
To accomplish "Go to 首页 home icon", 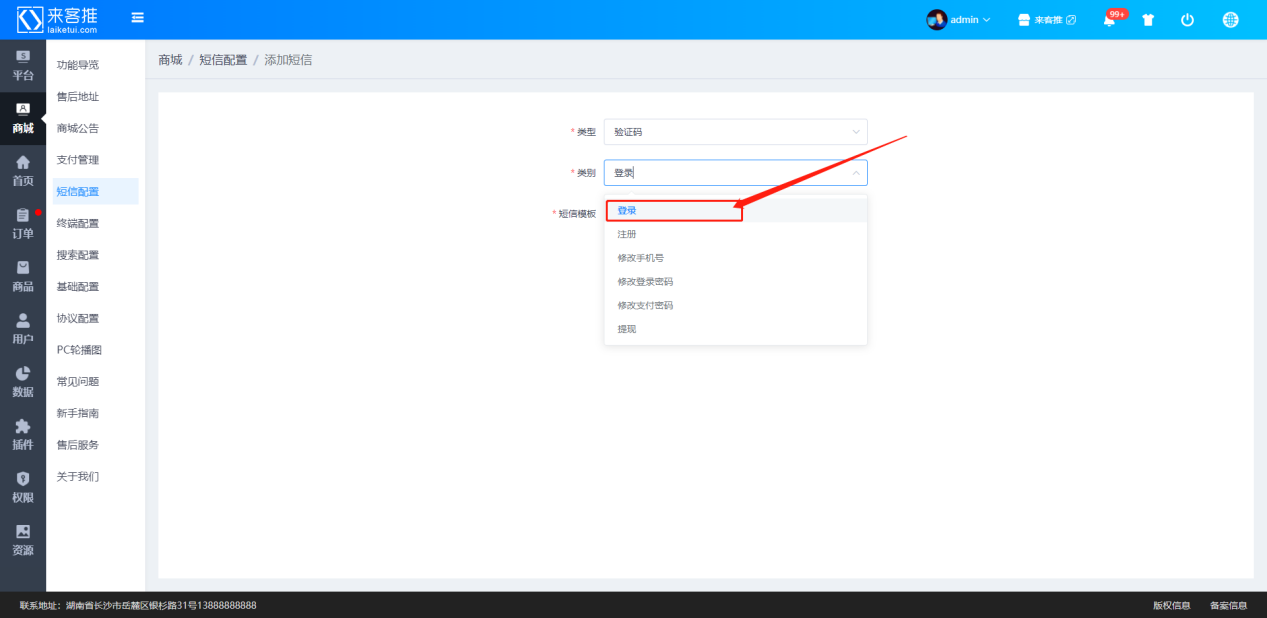I will tap(23, 171).
